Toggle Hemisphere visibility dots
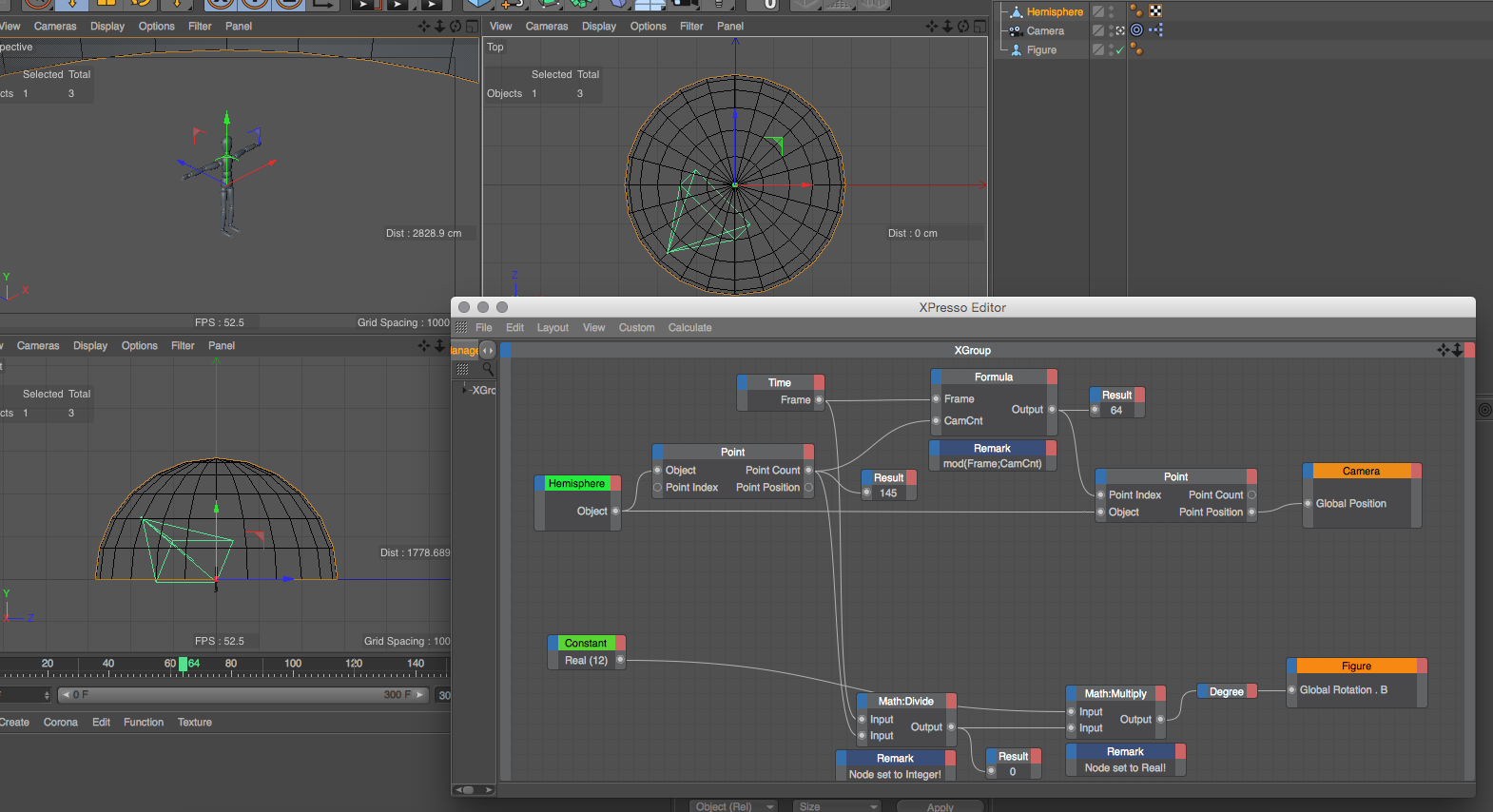The width and height of the screenshot is (1493, 812). coord(1111,11)
